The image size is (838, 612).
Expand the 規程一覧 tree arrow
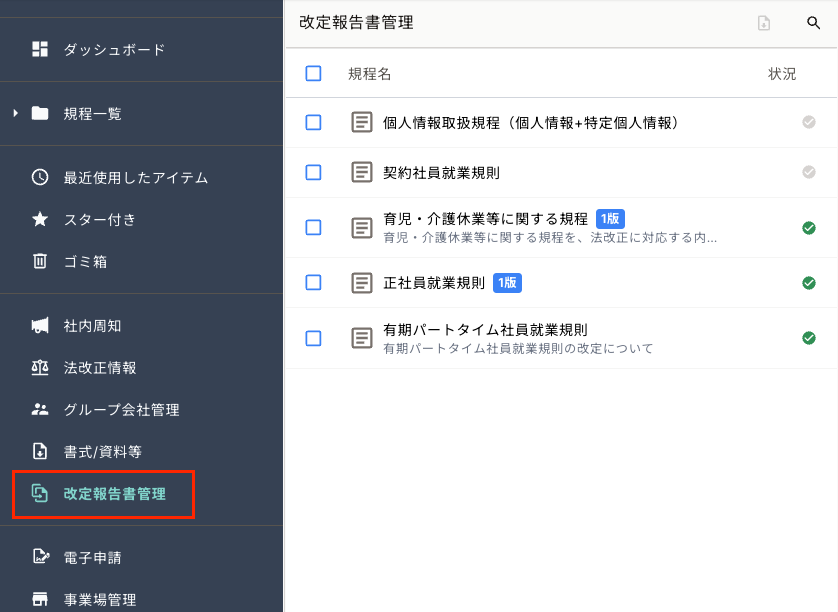(15, 113)
